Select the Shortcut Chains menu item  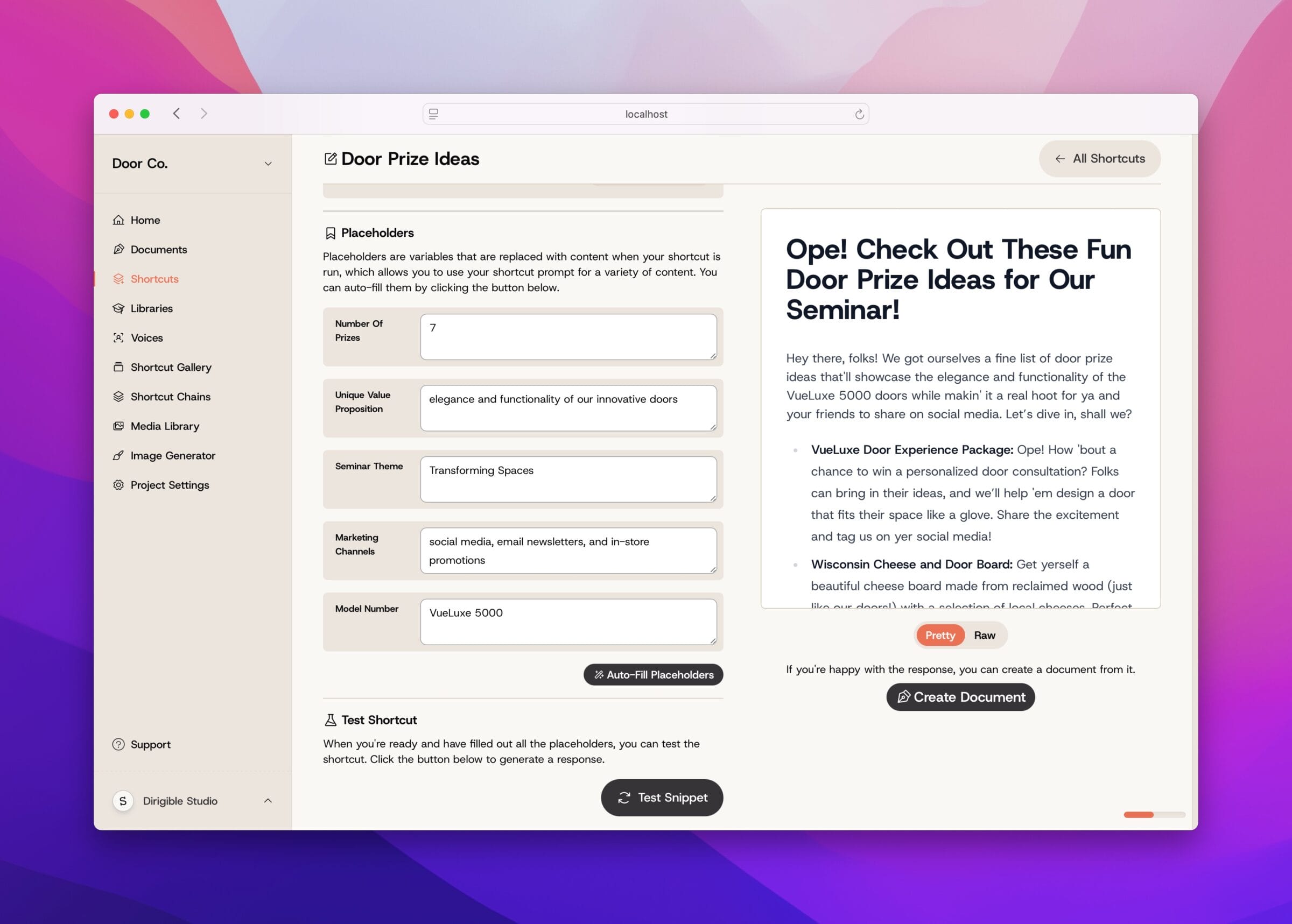170,396
